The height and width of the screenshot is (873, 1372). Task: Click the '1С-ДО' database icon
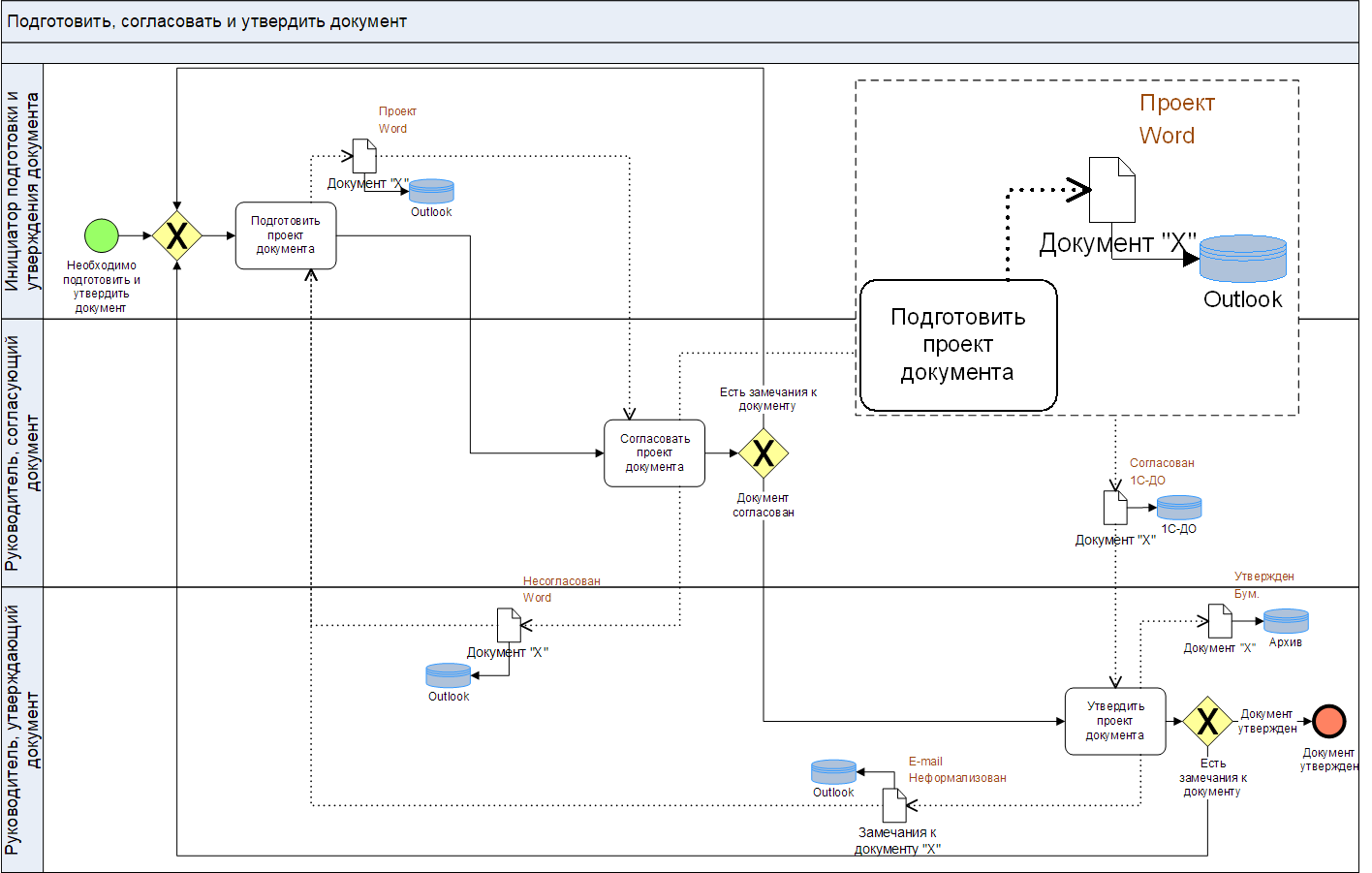coord(1179,507)
